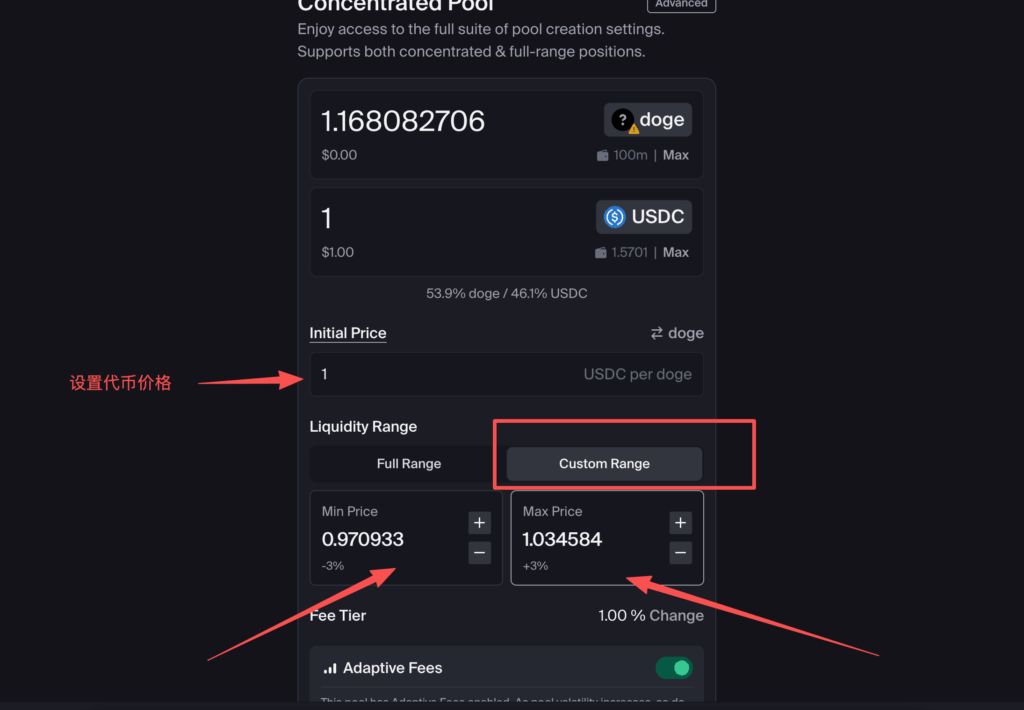Image resolution: width=1024 pixels, height=710 pixels.
Task: Click the USDC token selector icon
Action: (x=614, y=217)
